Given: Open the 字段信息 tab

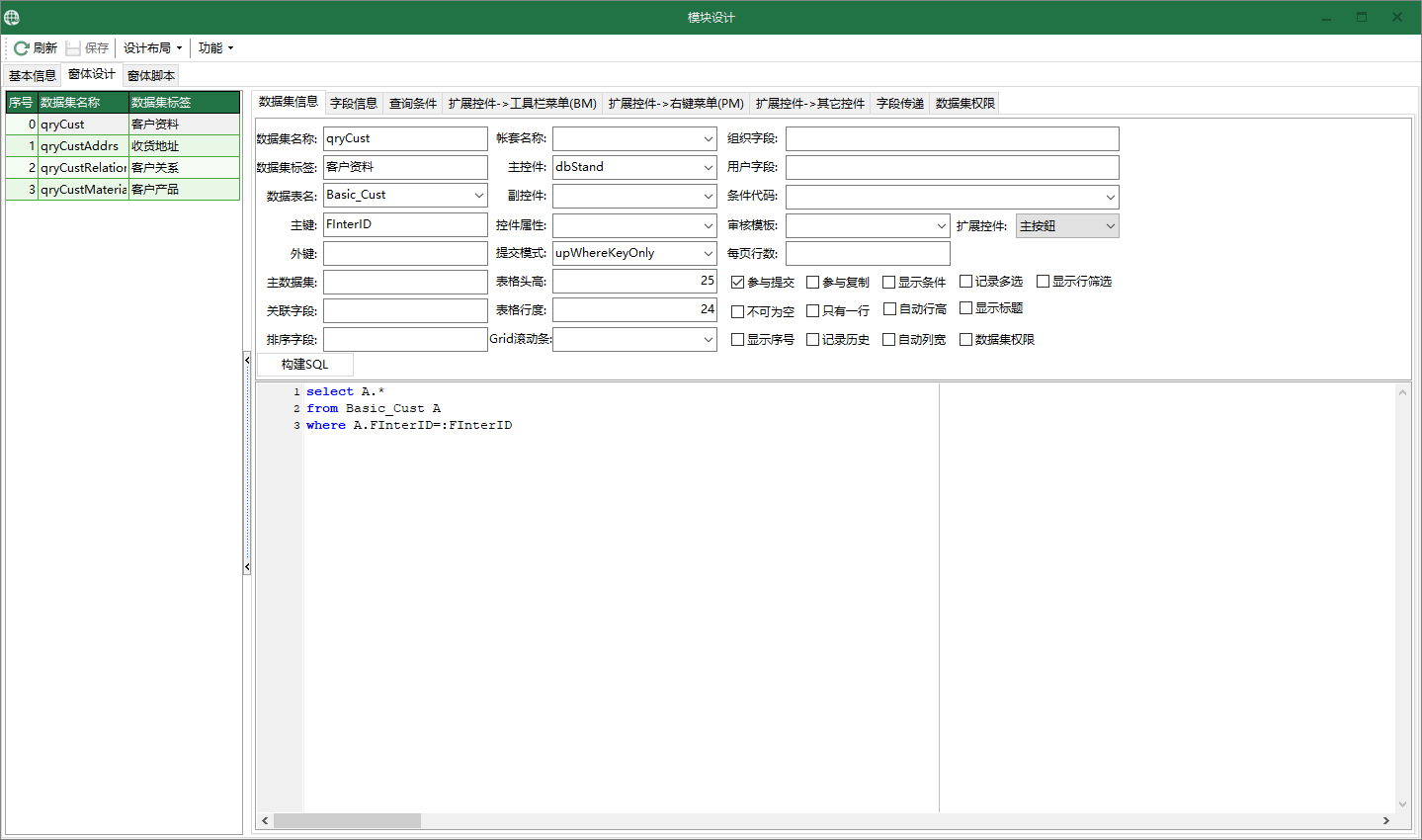Looking at the screenshot, I should coord(354,103).
